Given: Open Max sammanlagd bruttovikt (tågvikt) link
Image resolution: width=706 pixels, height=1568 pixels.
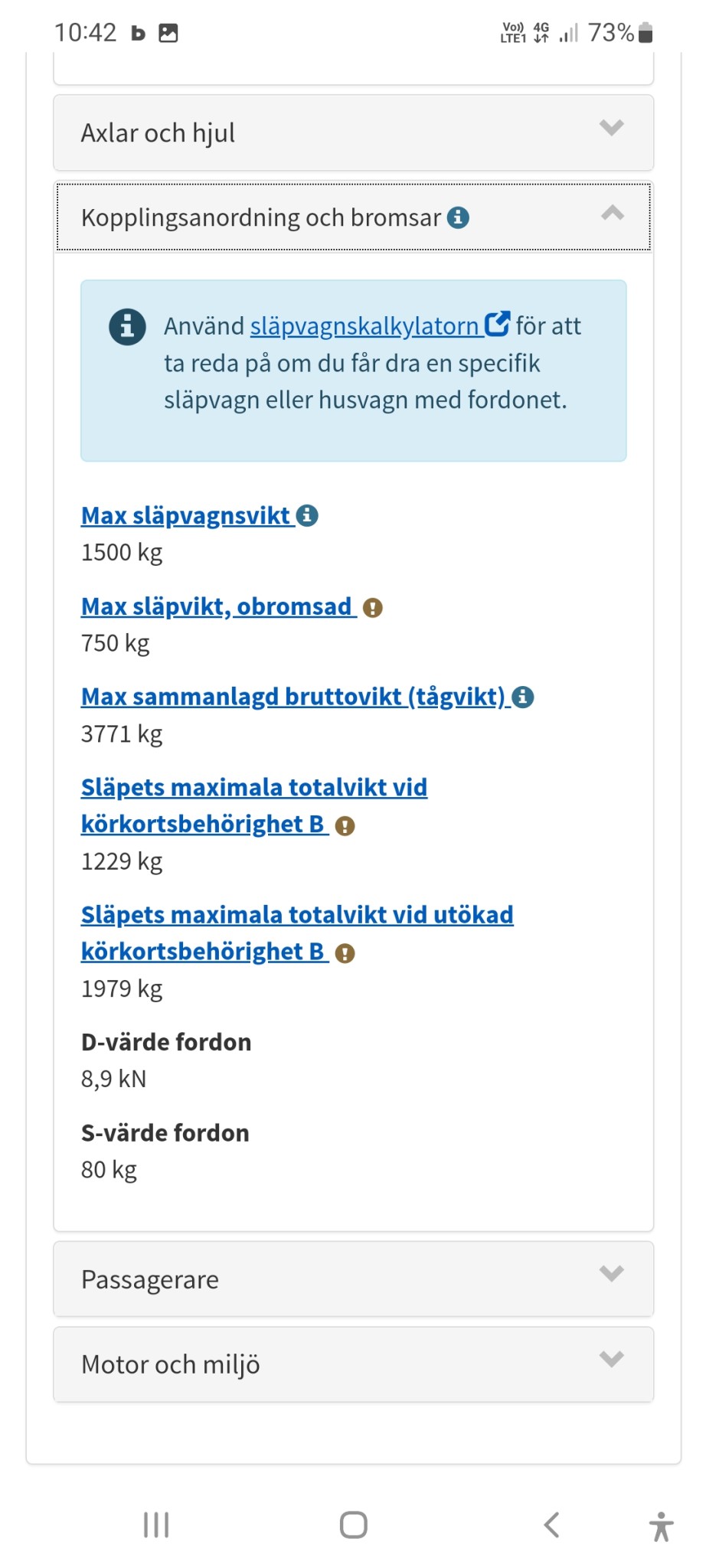Looking at the screenshot, I should tap(293, 697).
